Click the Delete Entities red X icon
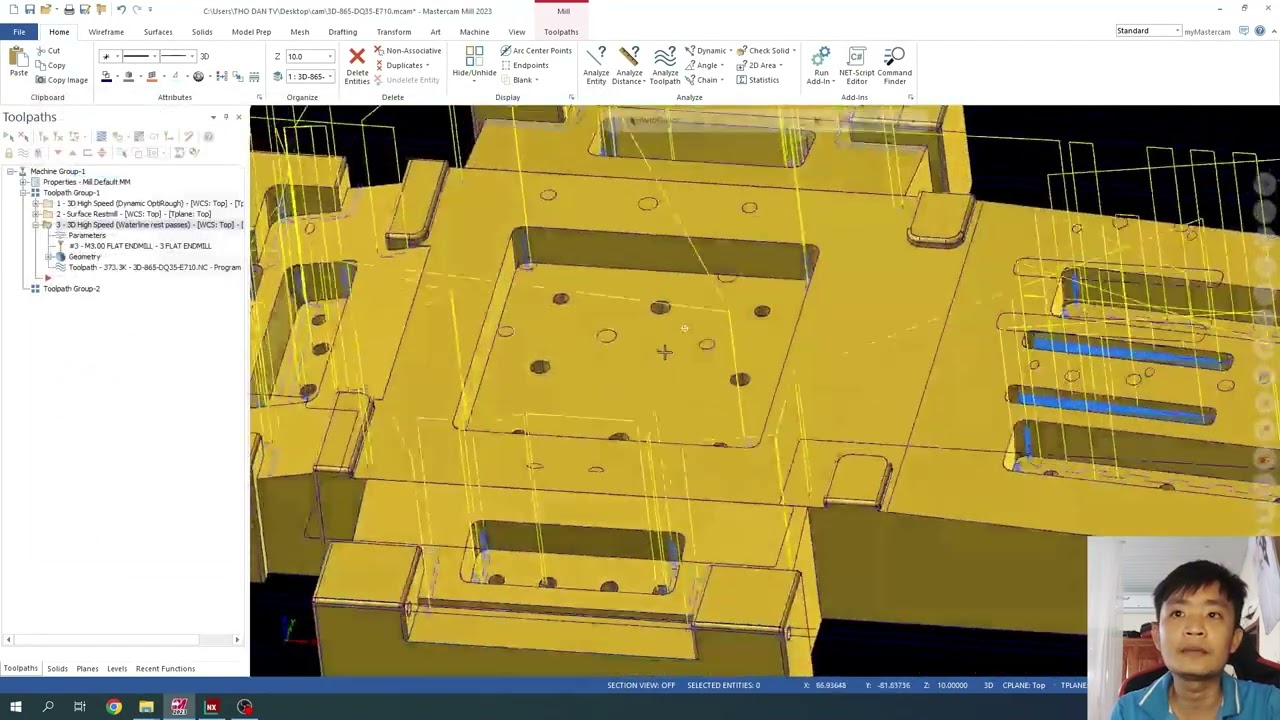The width and height of the screenshot is (1280, 720). click(357, 57)
